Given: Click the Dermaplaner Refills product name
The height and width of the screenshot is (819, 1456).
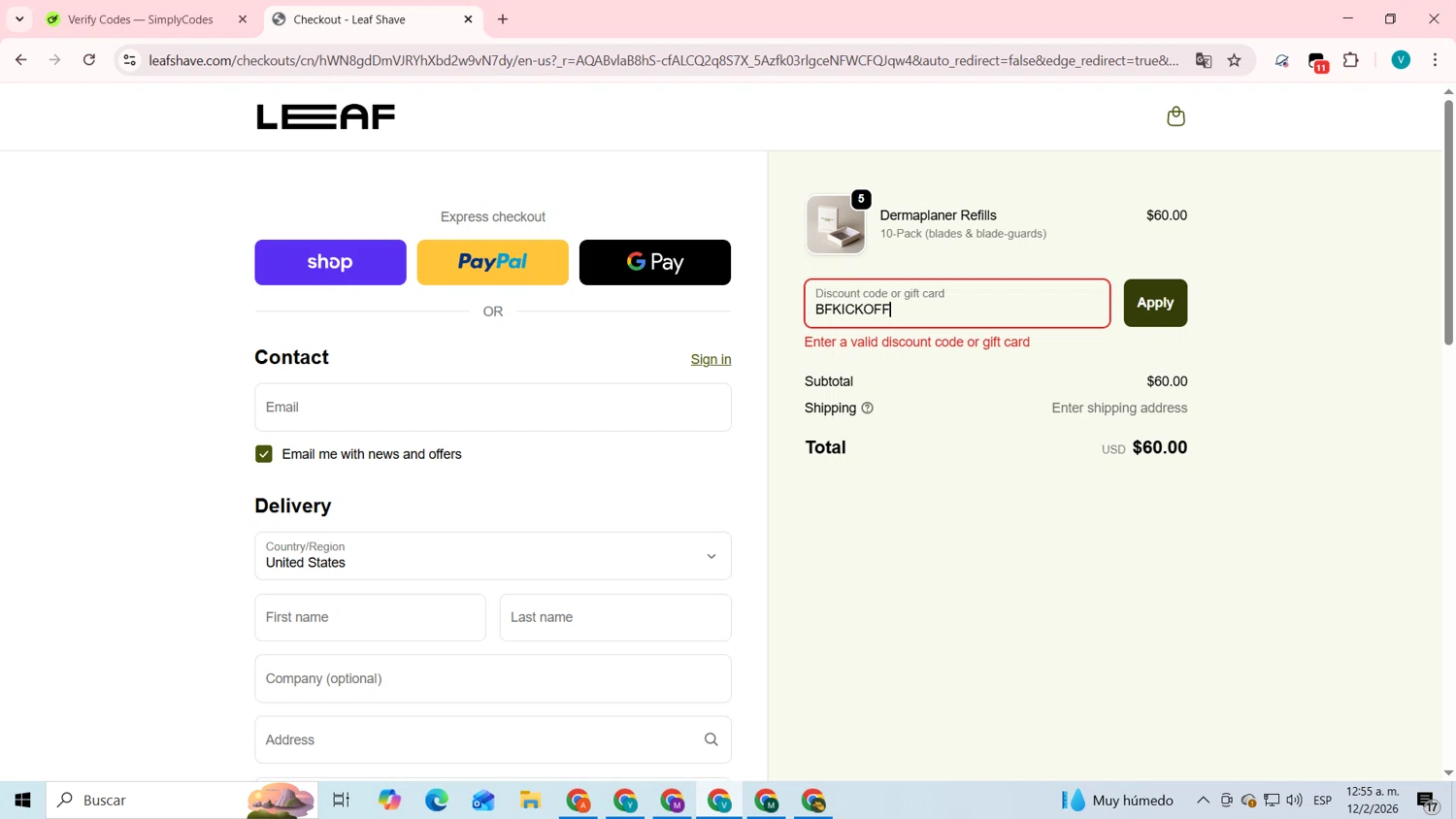Looking at the screenshot, I should pyautogui.click(x=938, y=215).
